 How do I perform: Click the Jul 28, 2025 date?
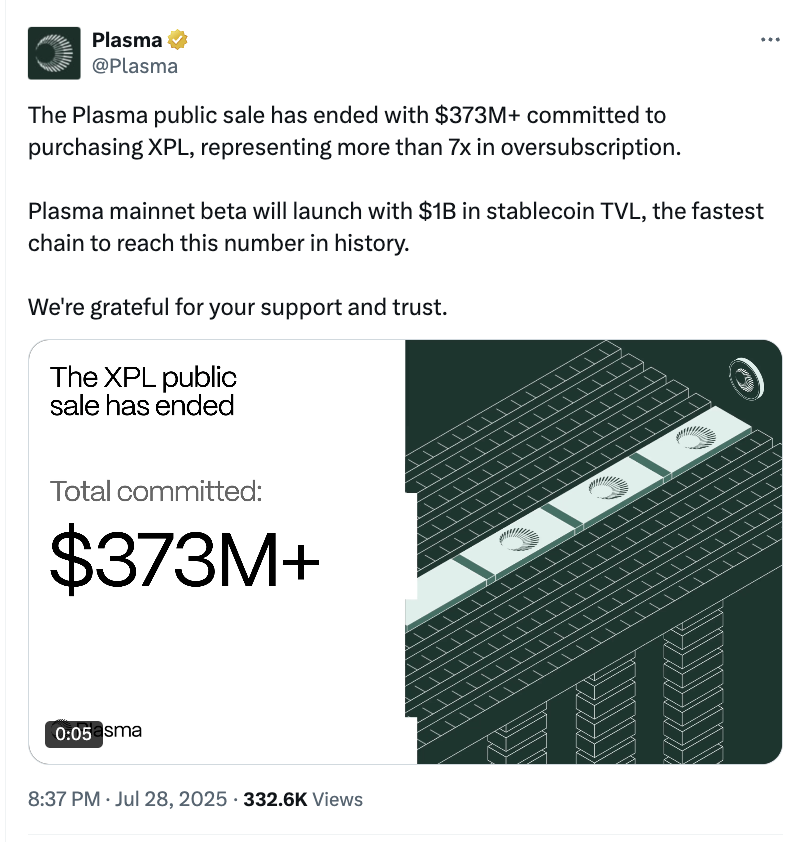point(172,799)
